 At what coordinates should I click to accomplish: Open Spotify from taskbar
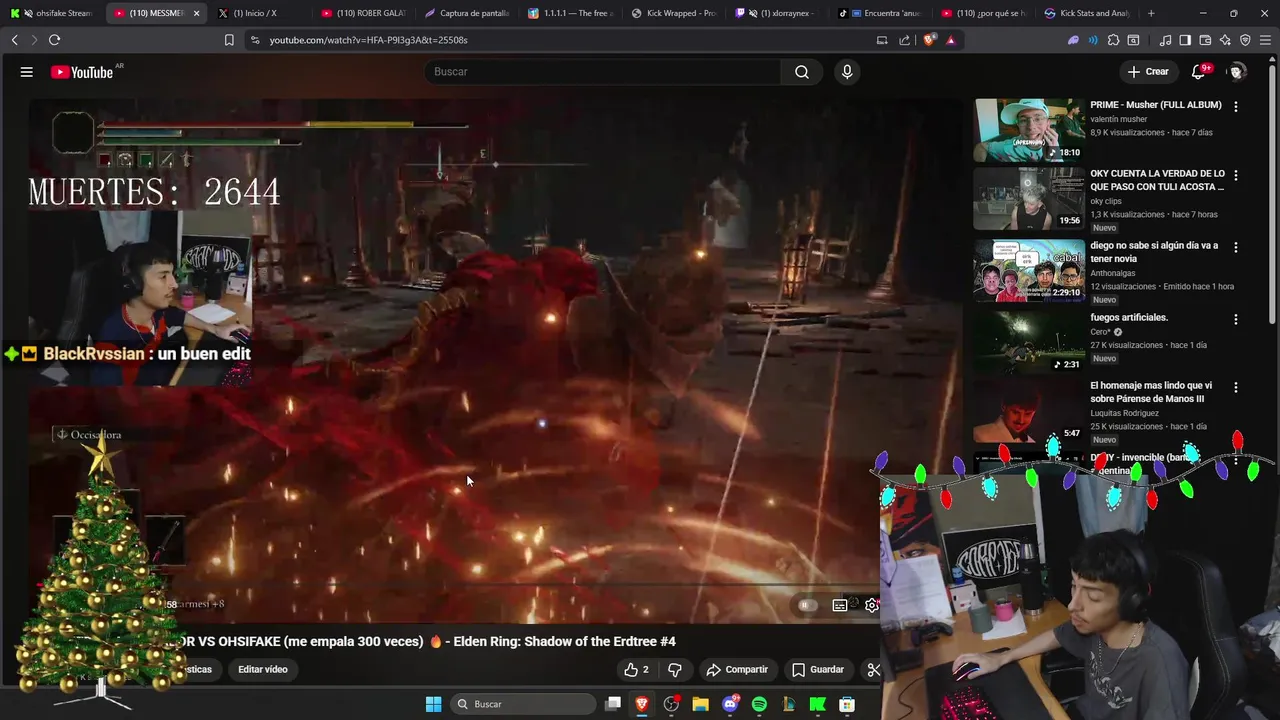coord(759,704)
